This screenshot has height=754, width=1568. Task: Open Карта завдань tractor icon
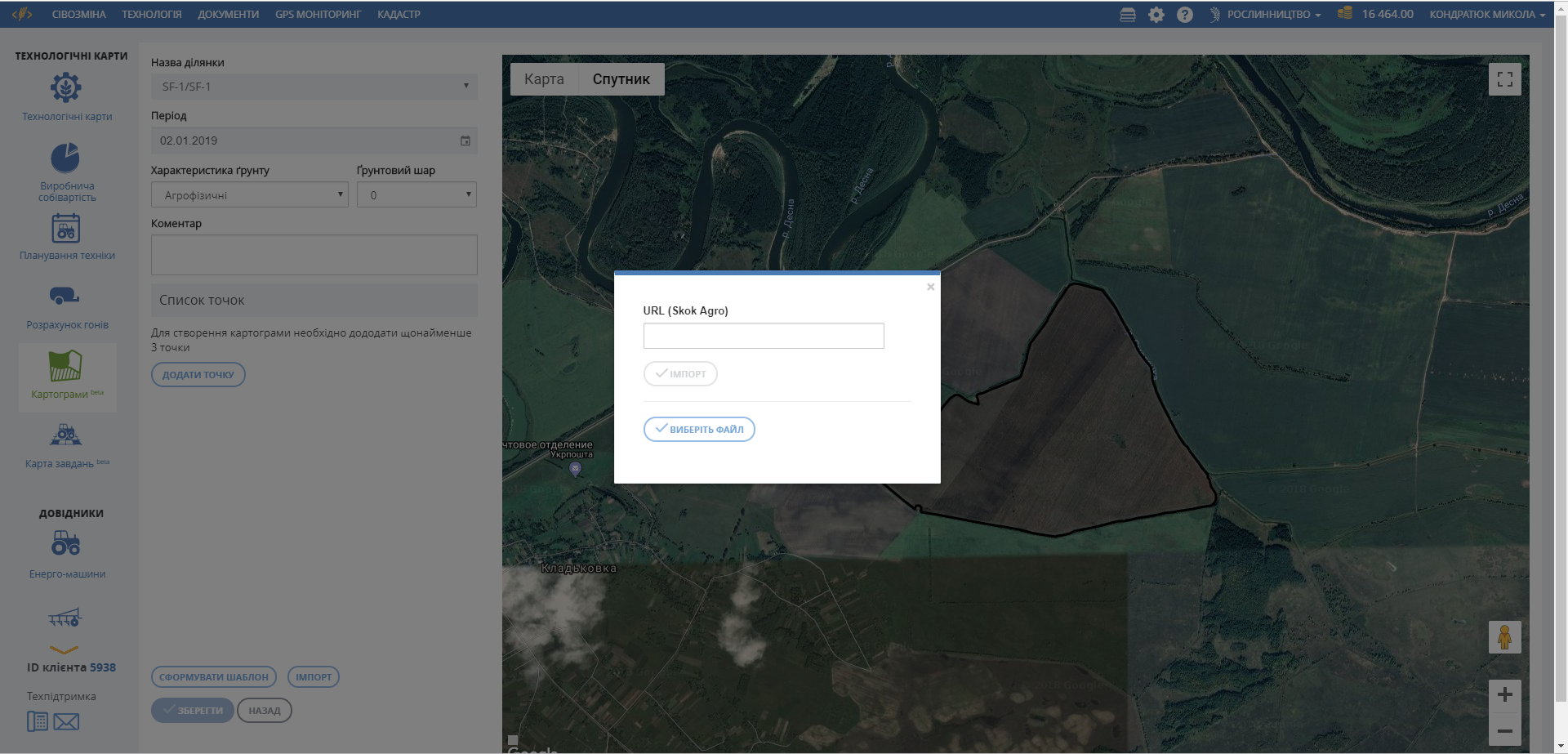(65, 435)
